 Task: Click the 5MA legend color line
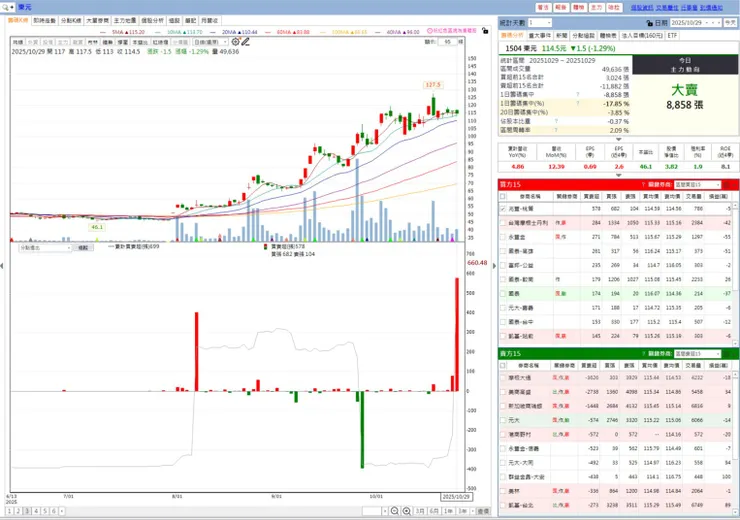pos(105,32)
